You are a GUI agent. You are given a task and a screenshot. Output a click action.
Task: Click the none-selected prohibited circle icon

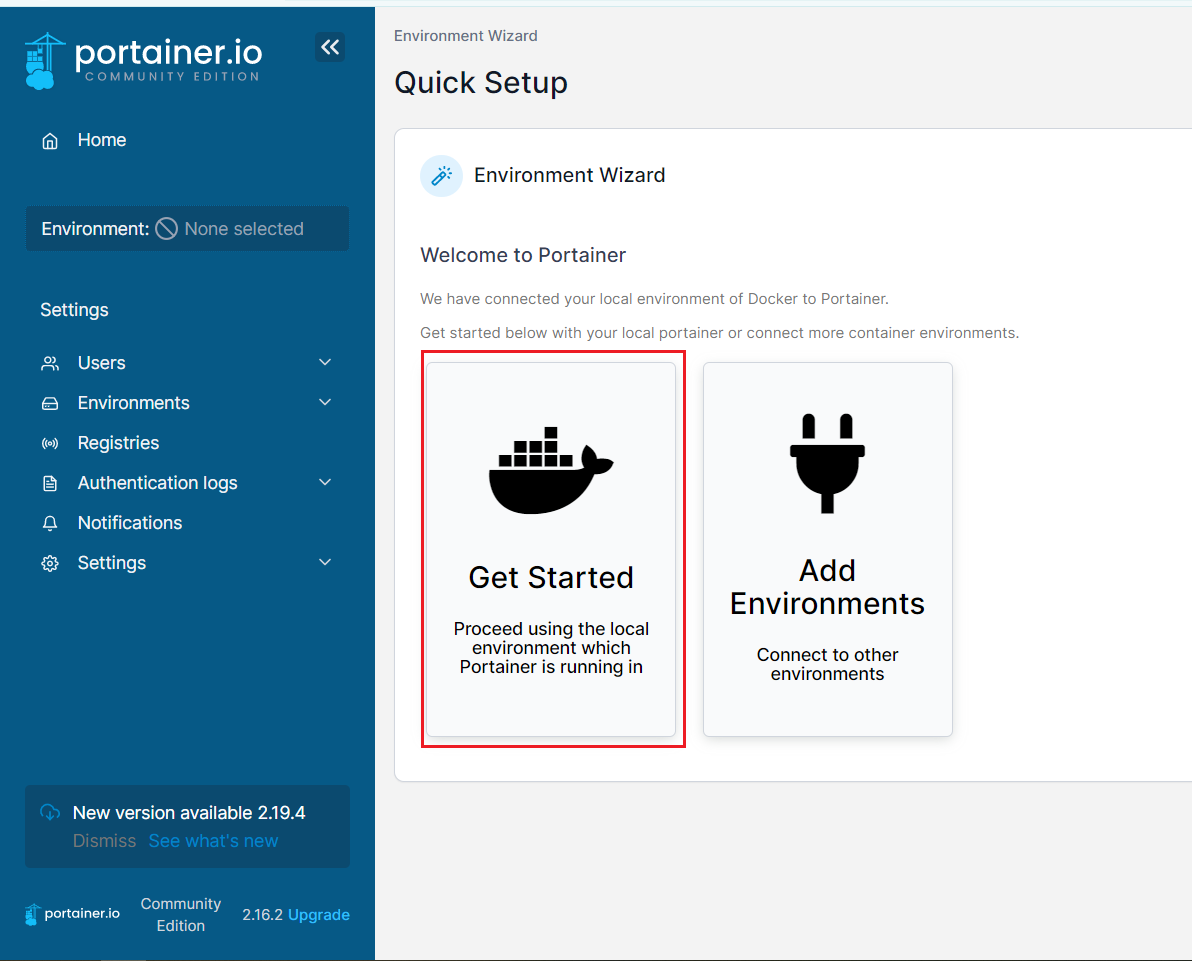pyautogui.click(x=166, y=229)
